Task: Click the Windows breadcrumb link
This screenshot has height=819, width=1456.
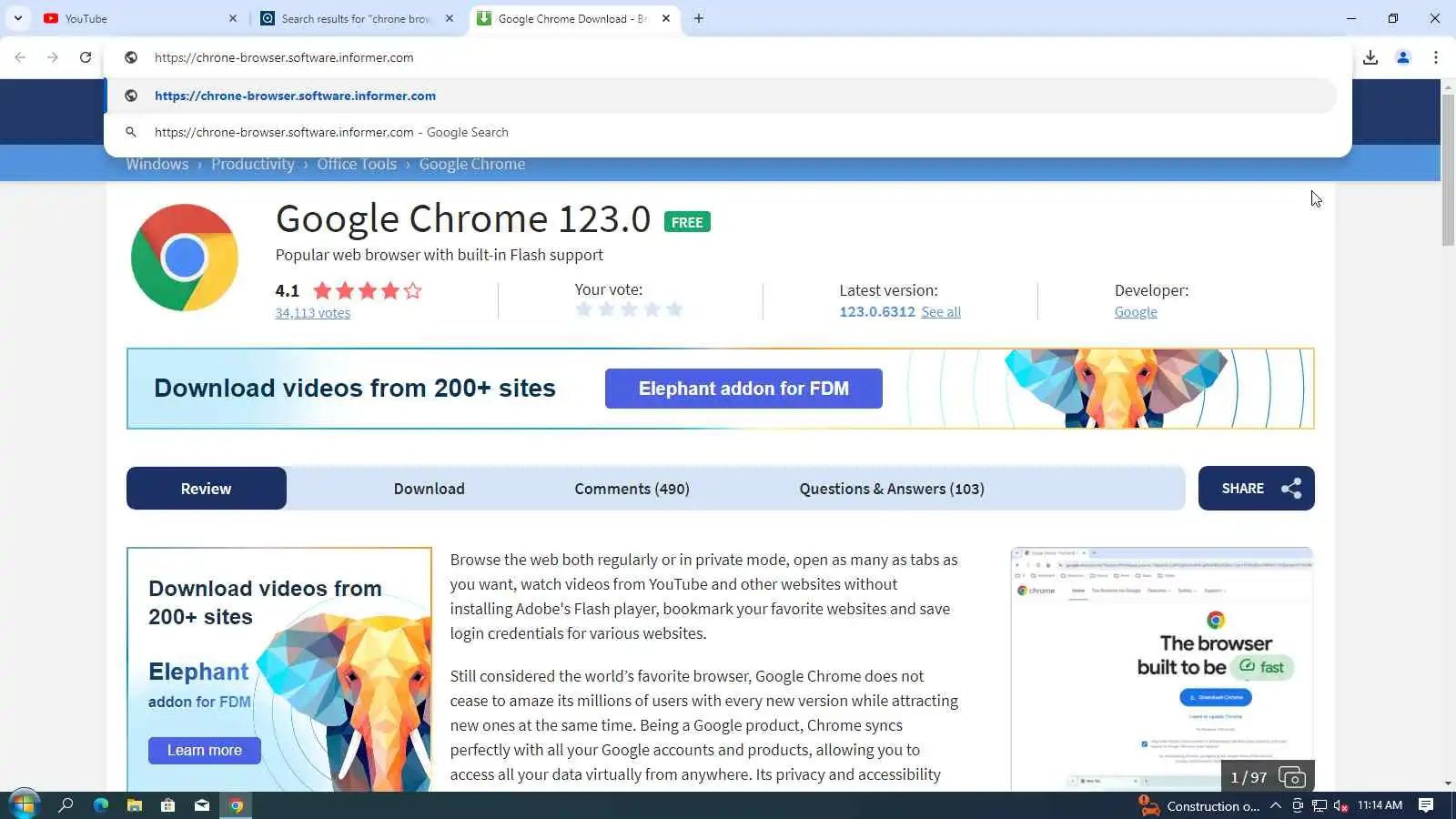Action: pyautogui.click(x=157, y=164)
